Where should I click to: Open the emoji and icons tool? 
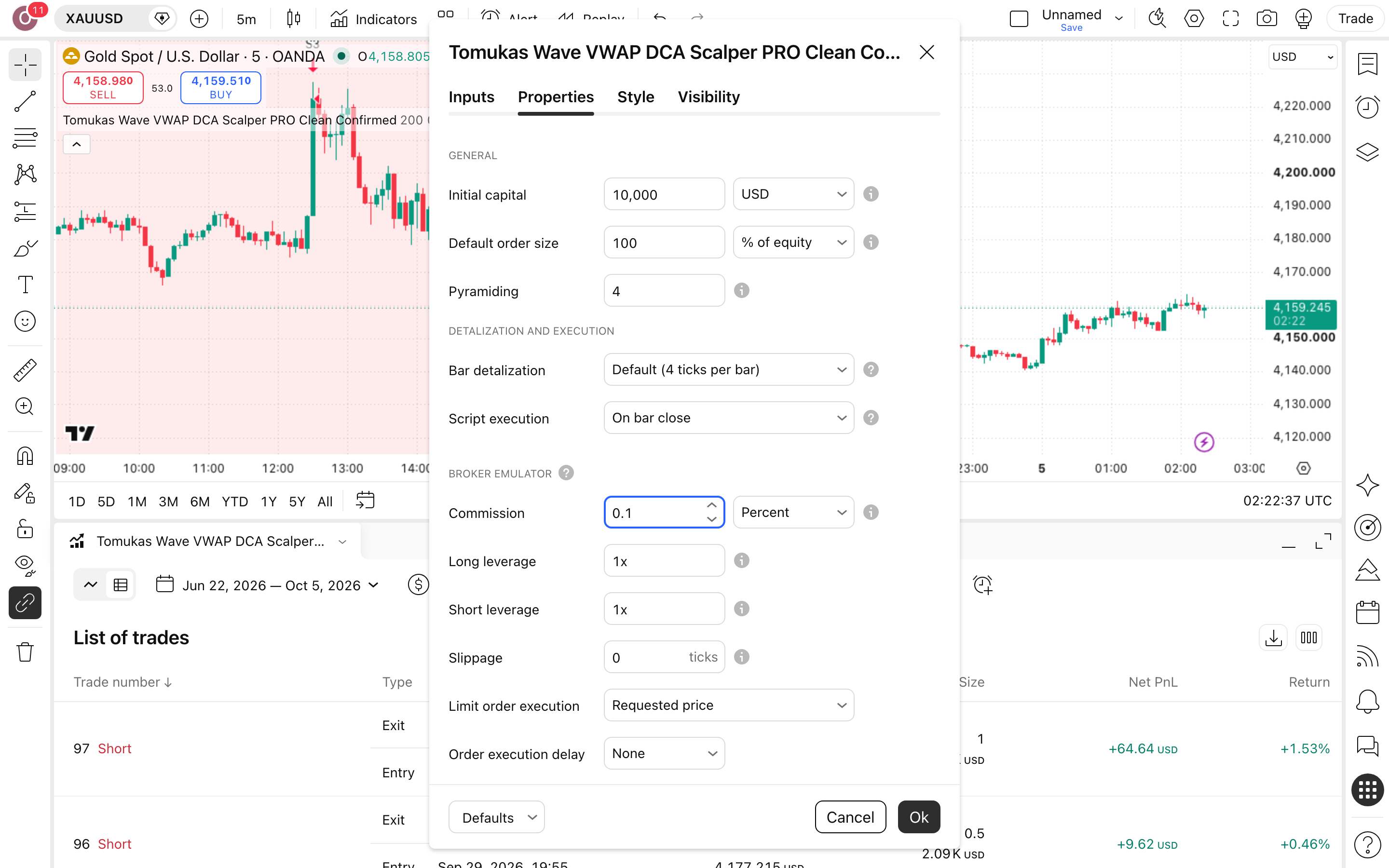(25, 322)
